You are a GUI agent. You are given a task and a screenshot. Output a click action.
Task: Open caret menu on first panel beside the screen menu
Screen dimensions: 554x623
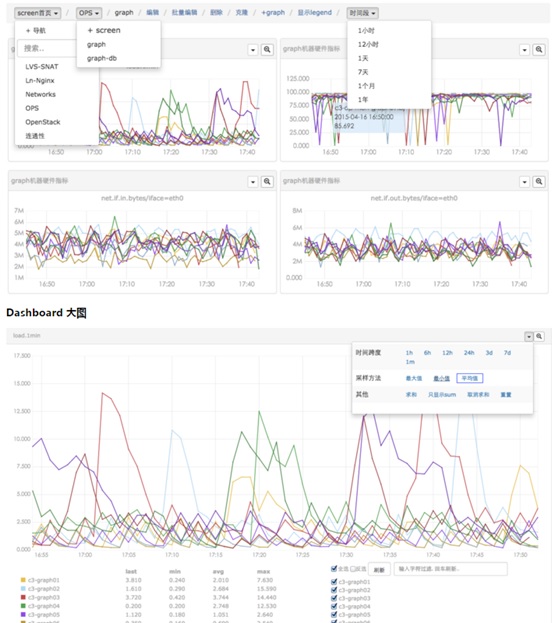[253, 49]
